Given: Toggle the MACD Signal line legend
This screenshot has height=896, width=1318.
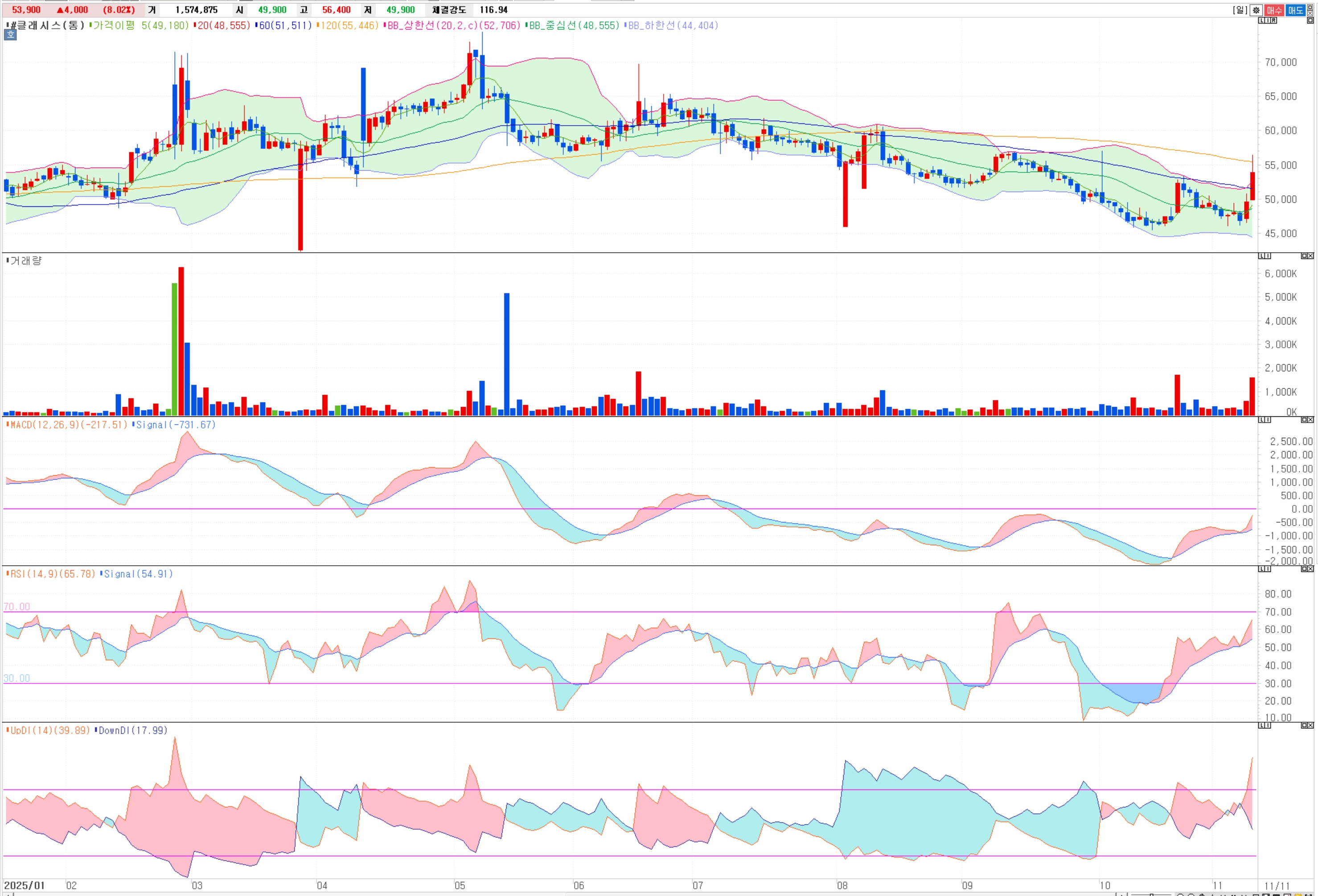Looking at the screenshot, I should coord(175,425).
